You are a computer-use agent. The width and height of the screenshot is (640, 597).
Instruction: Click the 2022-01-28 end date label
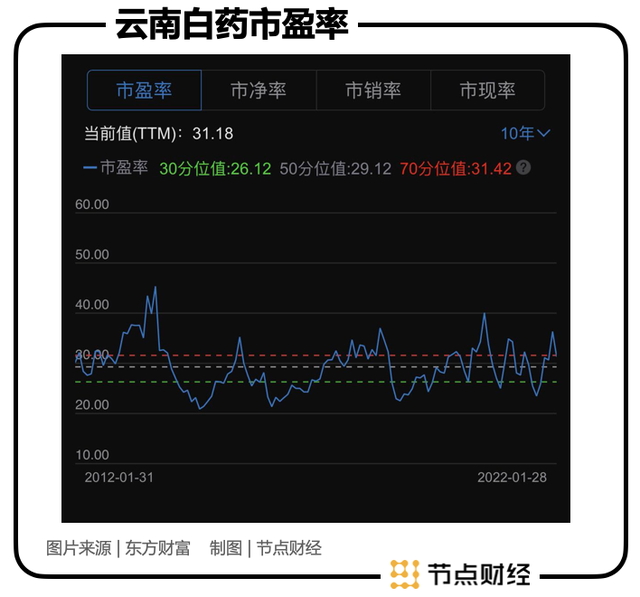click(512, 477)
